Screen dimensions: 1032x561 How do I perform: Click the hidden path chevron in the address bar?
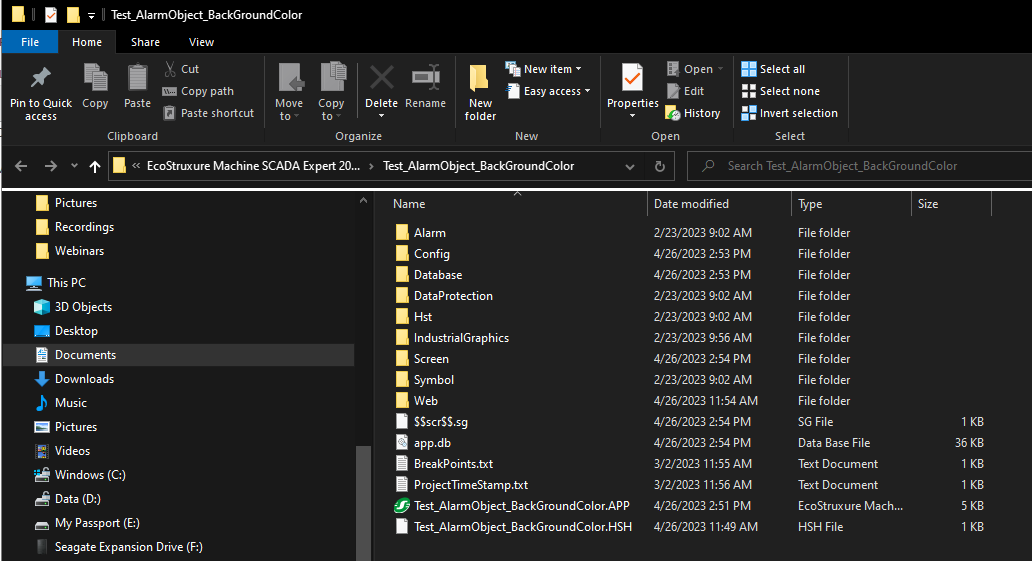(136, 166)
